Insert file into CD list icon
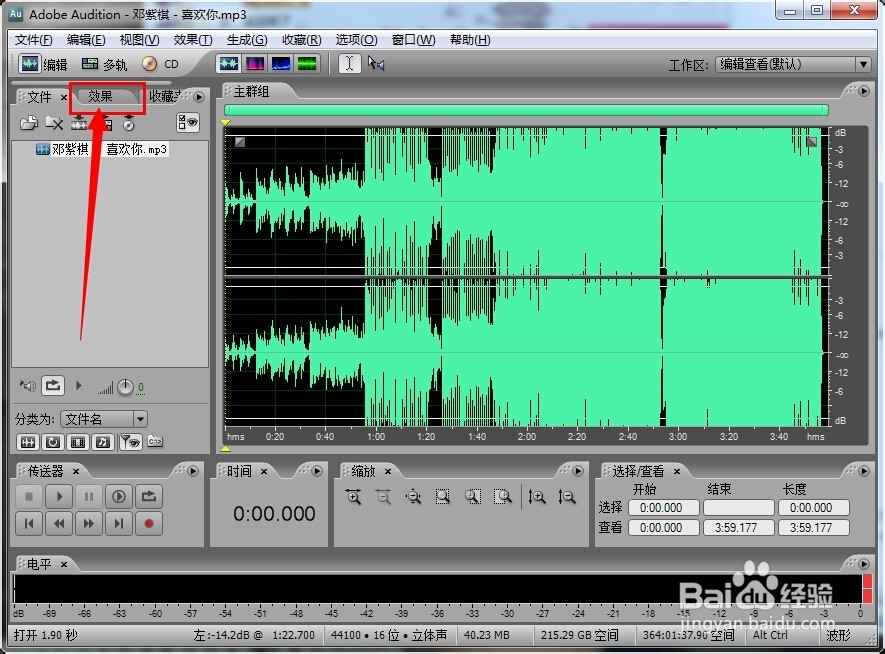 129,122
